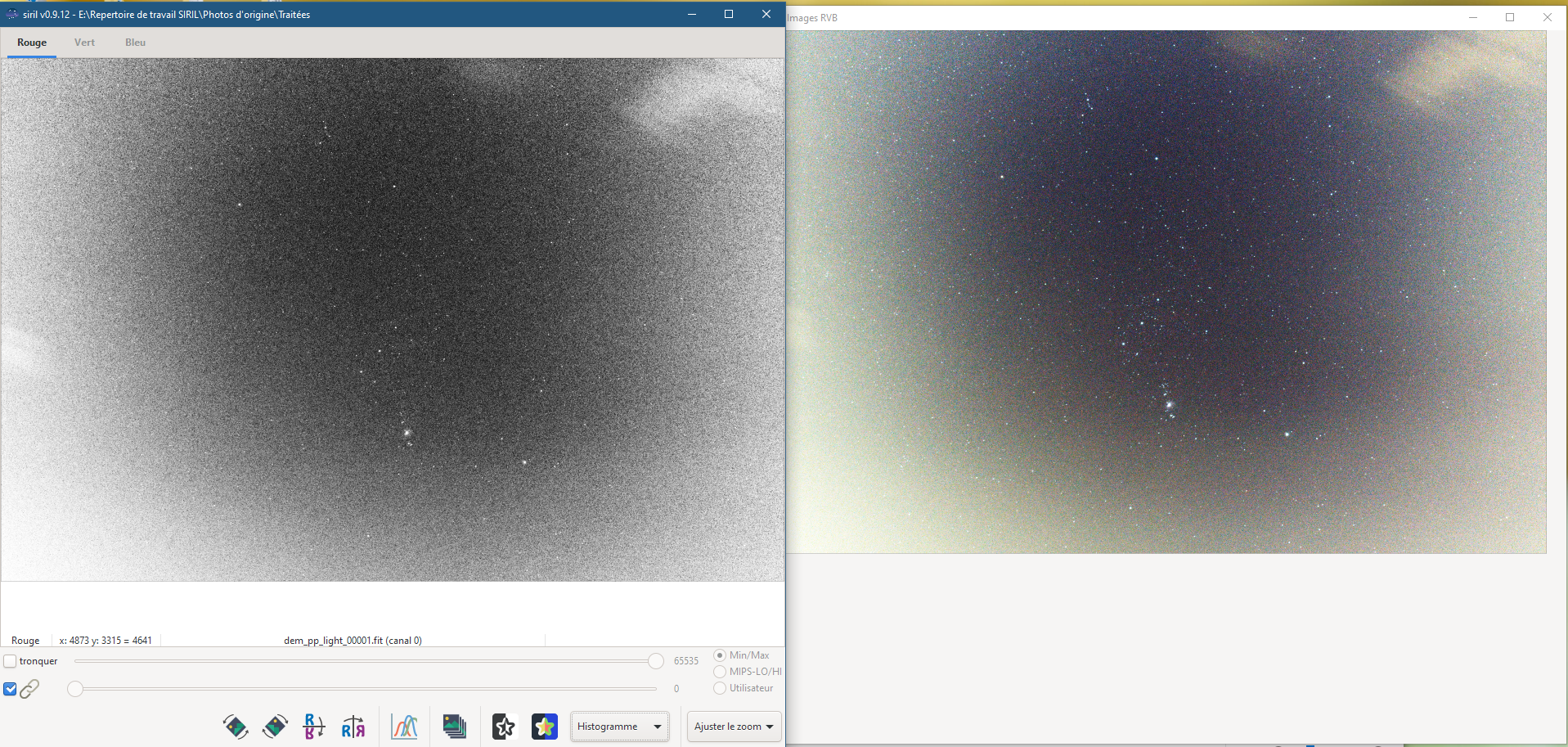Click the 0 lower cutoff value
1568x747 pixels.
[676, 689]
